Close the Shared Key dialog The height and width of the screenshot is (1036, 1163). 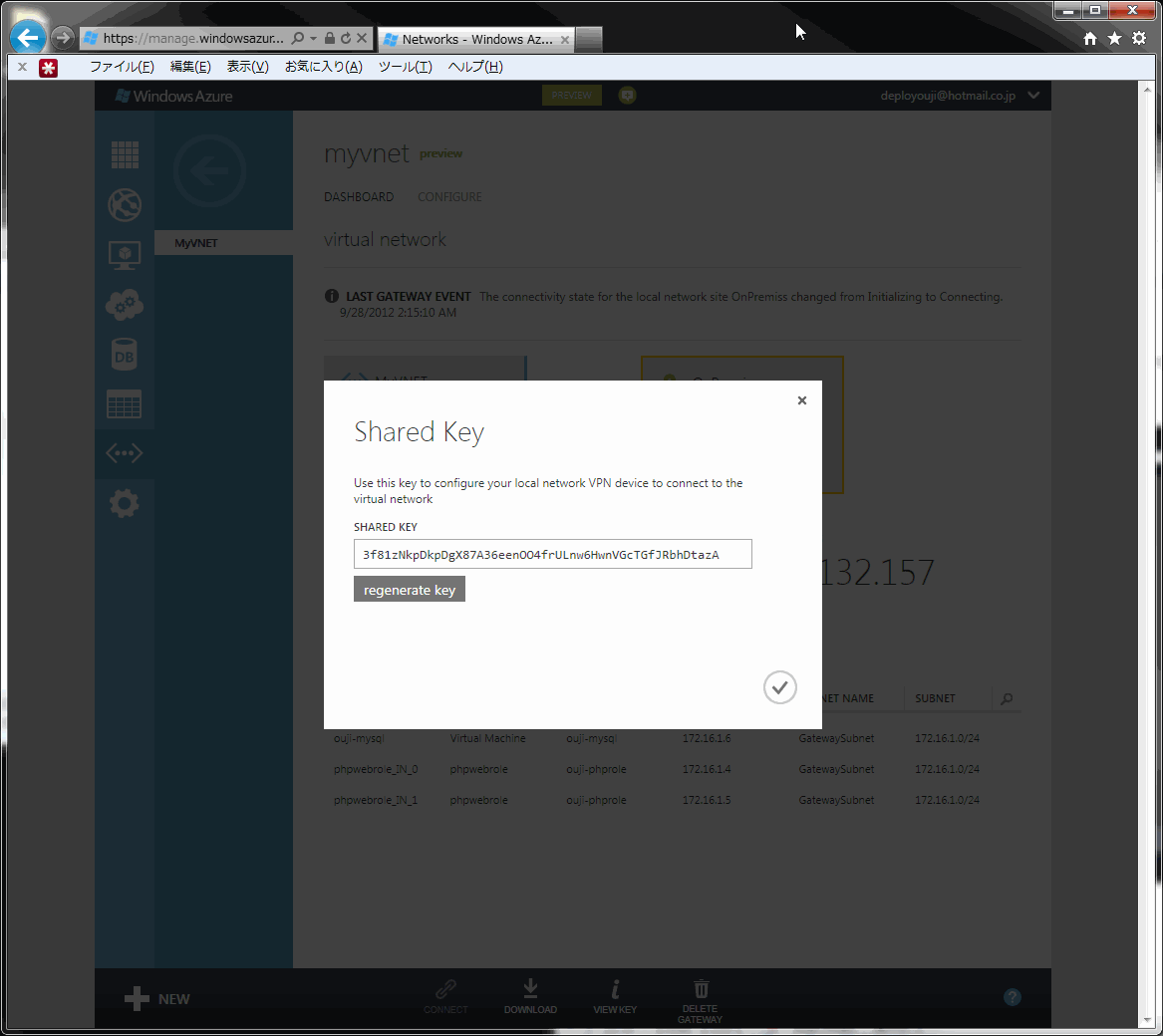click(802, 400)
